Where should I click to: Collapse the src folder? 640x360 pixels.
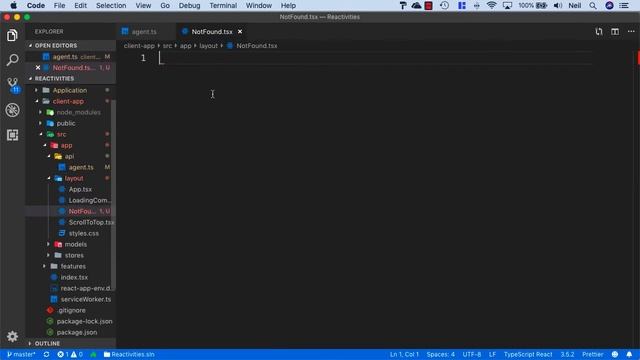tap(61, 134)
